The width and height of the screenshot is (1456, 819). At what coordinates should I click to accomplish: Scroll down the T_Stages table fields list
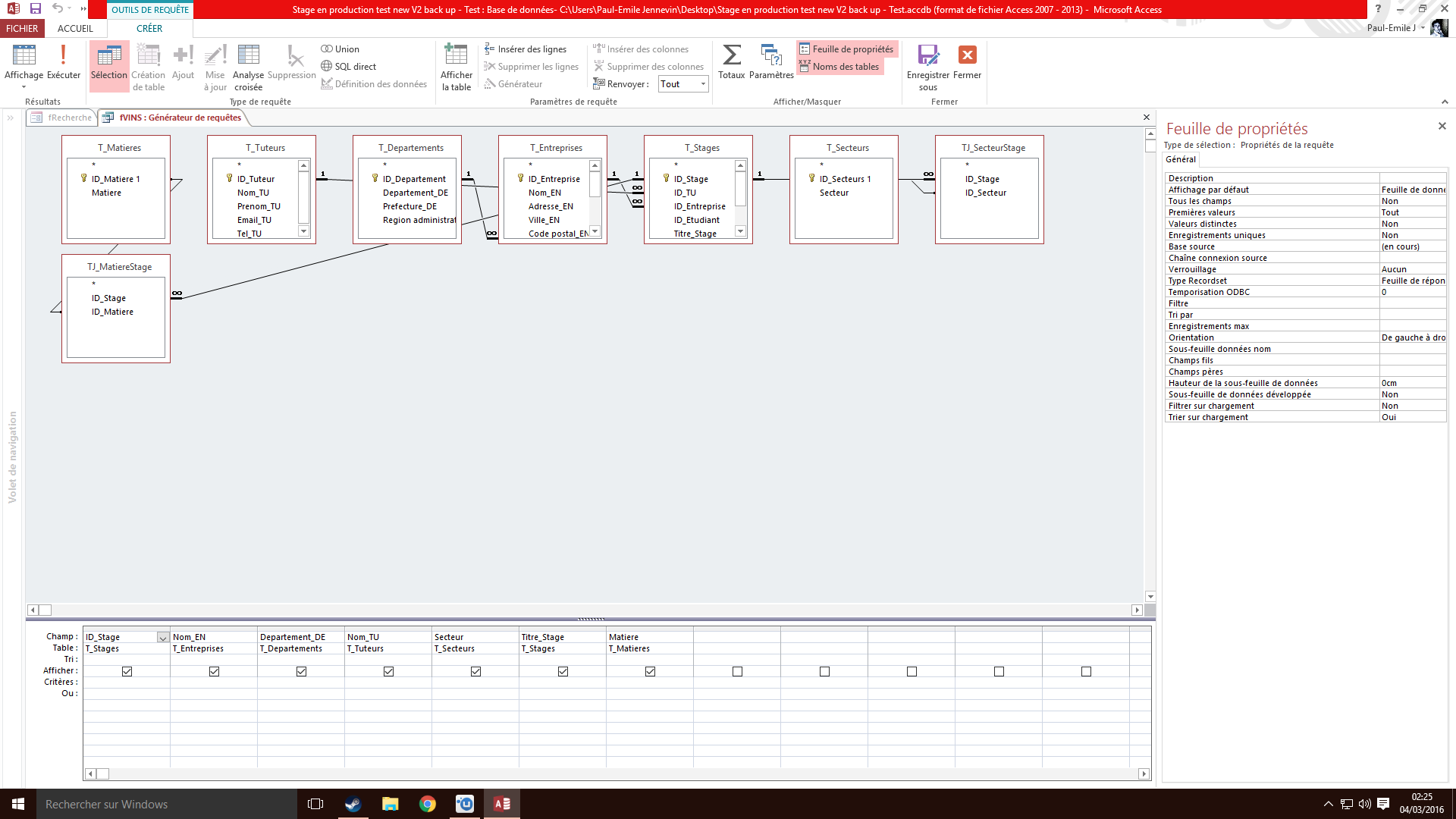coord(740,234)
